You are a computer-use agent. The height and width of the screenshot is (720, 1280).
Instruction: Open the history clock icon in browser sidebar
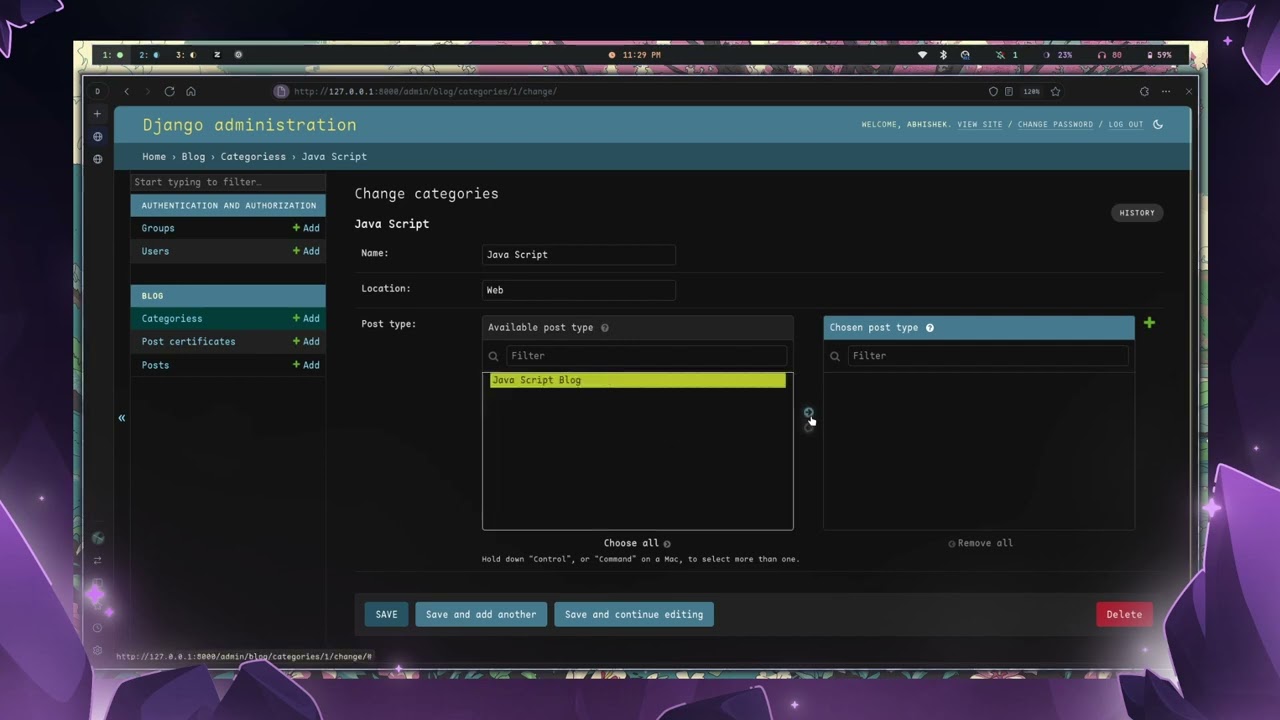tap(97, 628)
